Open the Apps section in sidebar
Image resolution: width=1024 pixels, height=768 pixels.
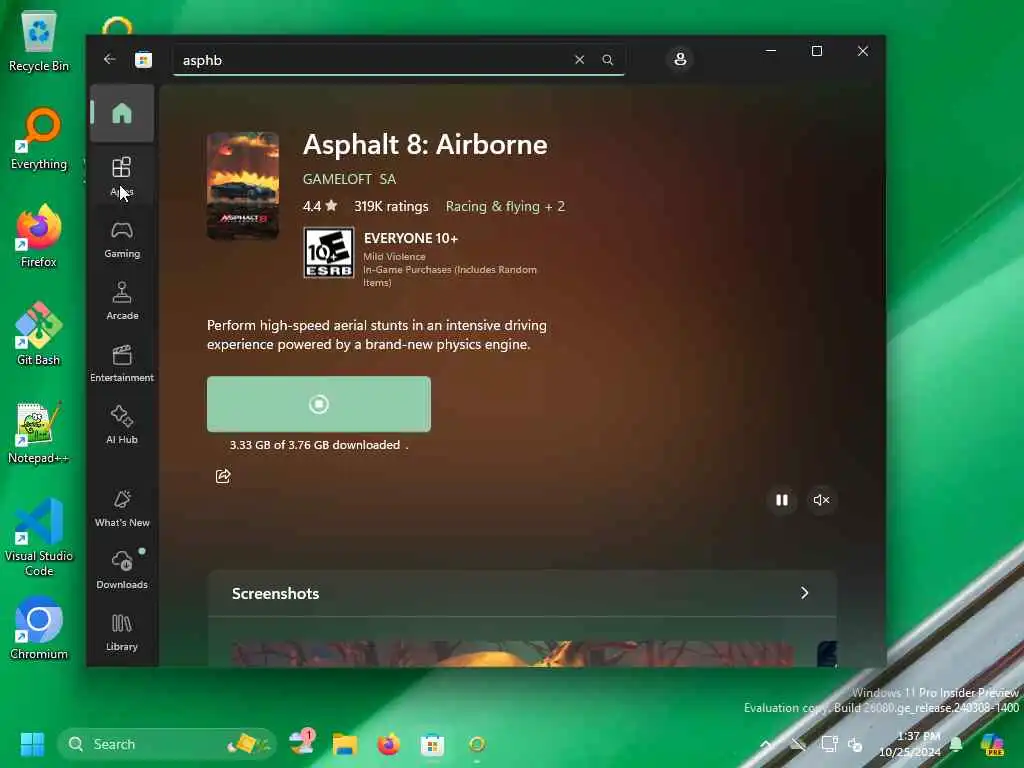pyautogui.click(x=122, y=176)
